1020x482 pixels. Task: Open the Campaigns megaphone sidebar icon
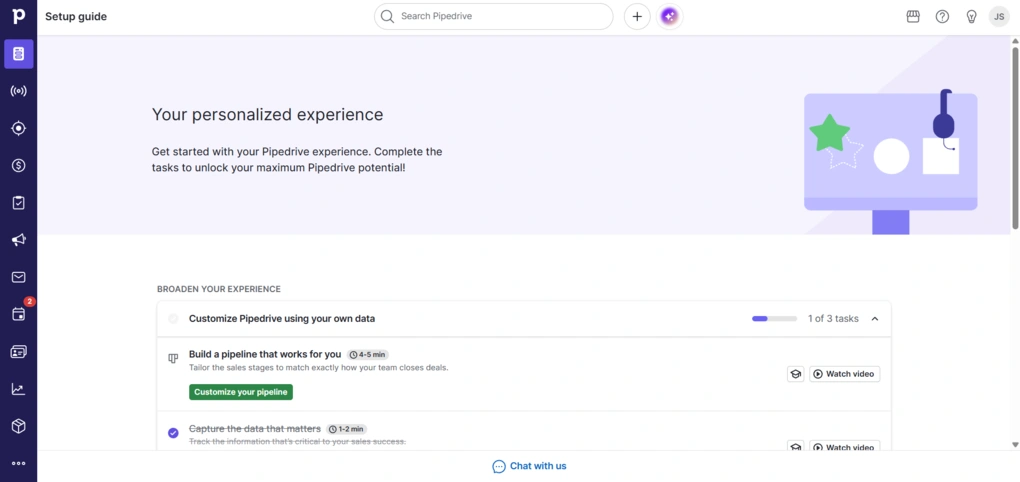19,240
